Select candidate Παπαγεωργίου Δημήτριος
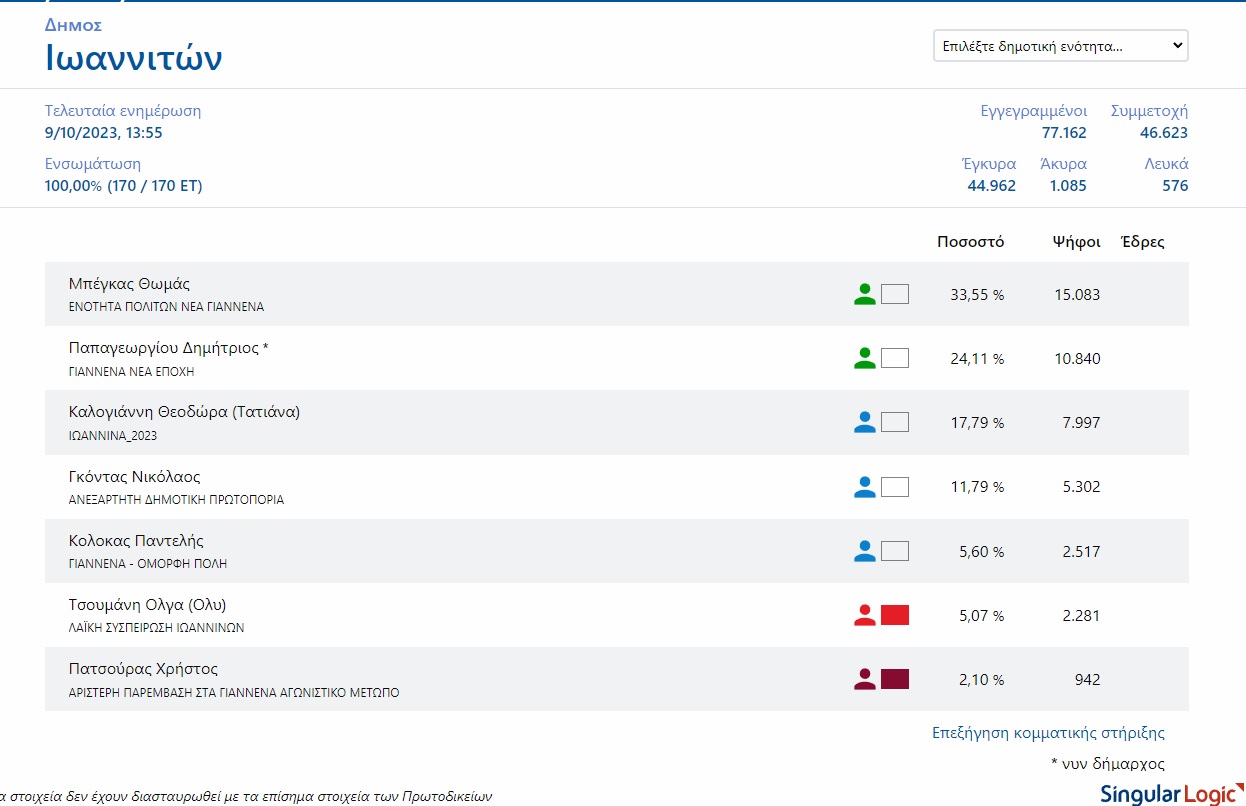The height and width of the screenshot is (806, 1246). point(168,348)
